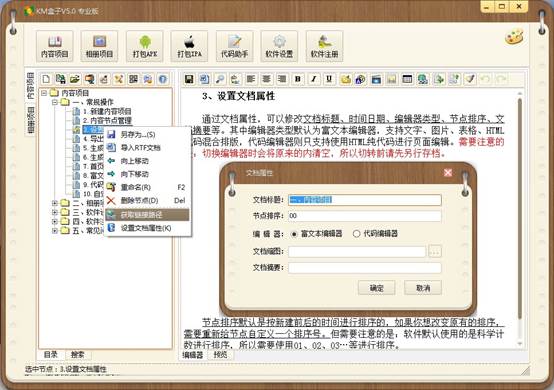Collapse the 一、常规操作 folder
Image resolution: width=554 pixels, height=390 pixels.
coord(55,102)
